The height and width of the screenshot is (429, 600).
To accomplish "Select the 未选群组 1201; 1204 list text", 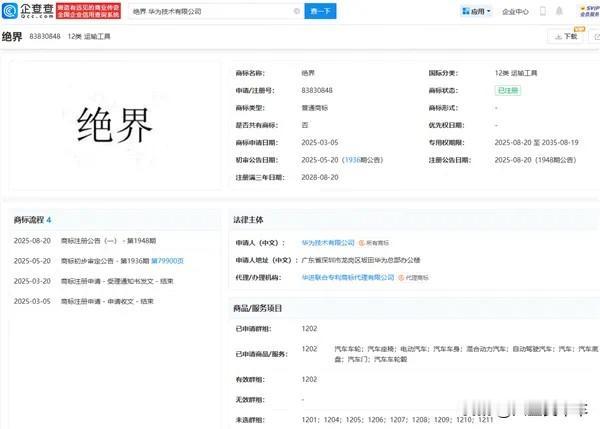I will pyautogui.click(x=397, y=420).
